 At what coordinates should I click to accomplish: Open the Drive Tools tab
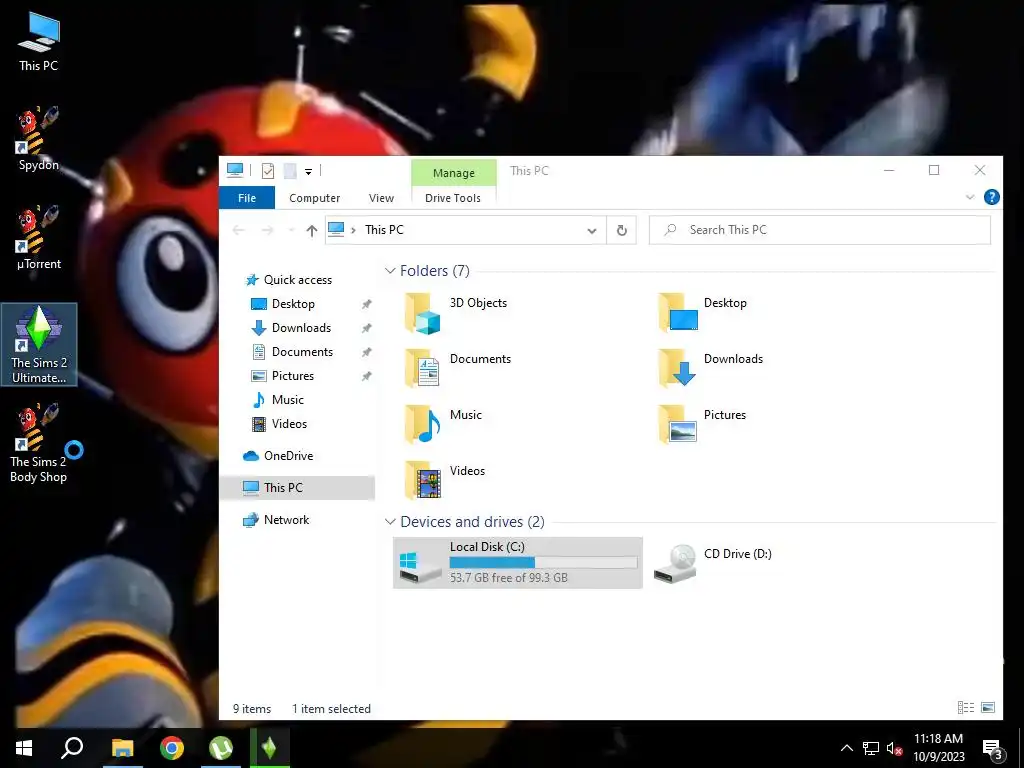(x=453, y=198)
